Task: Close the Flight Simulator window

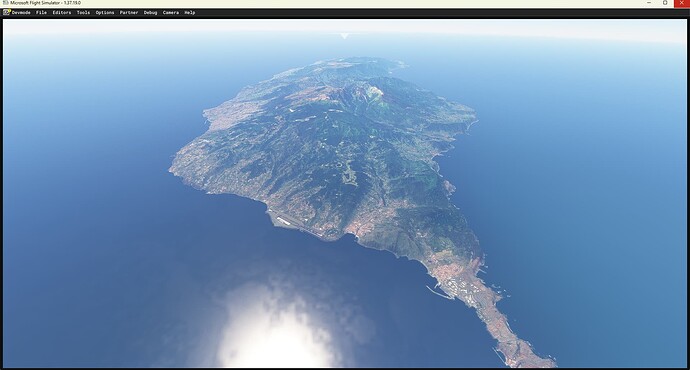Action: pyautogui.click(x=682, y=3)
